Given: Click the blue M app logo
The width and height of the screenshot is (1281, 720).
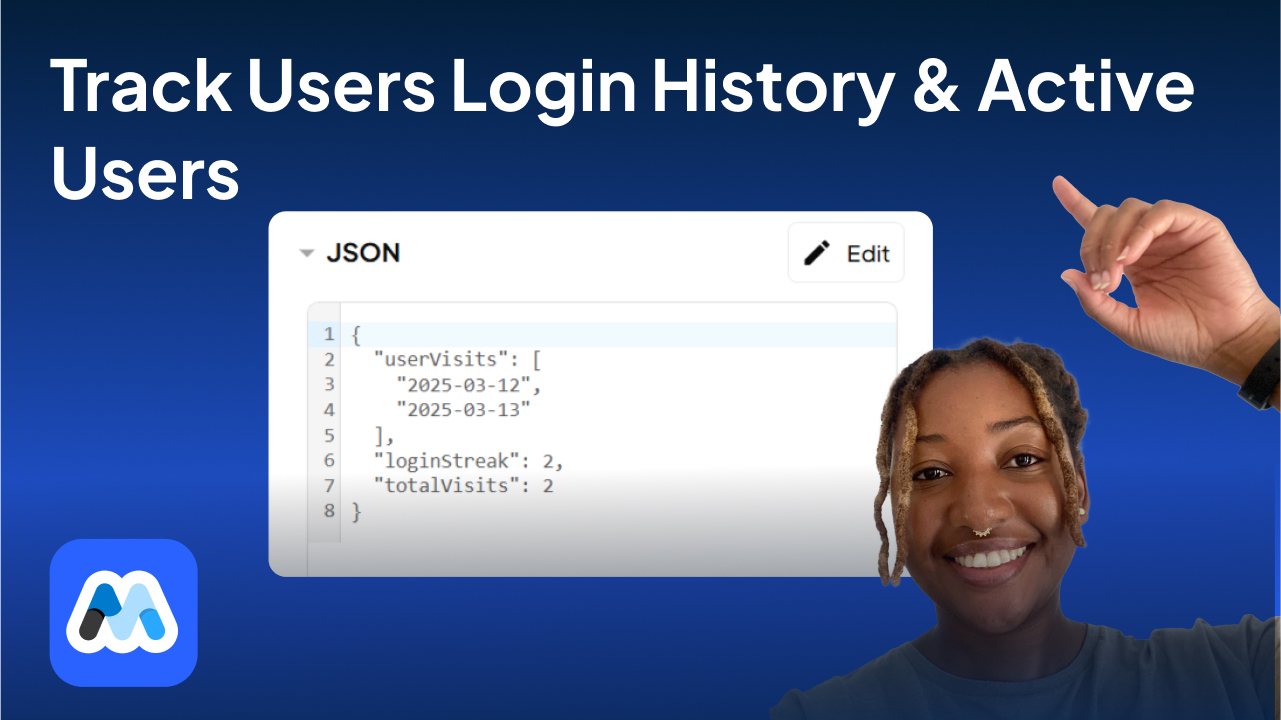Looking at the screenshot, I should (x=123, y=612).
